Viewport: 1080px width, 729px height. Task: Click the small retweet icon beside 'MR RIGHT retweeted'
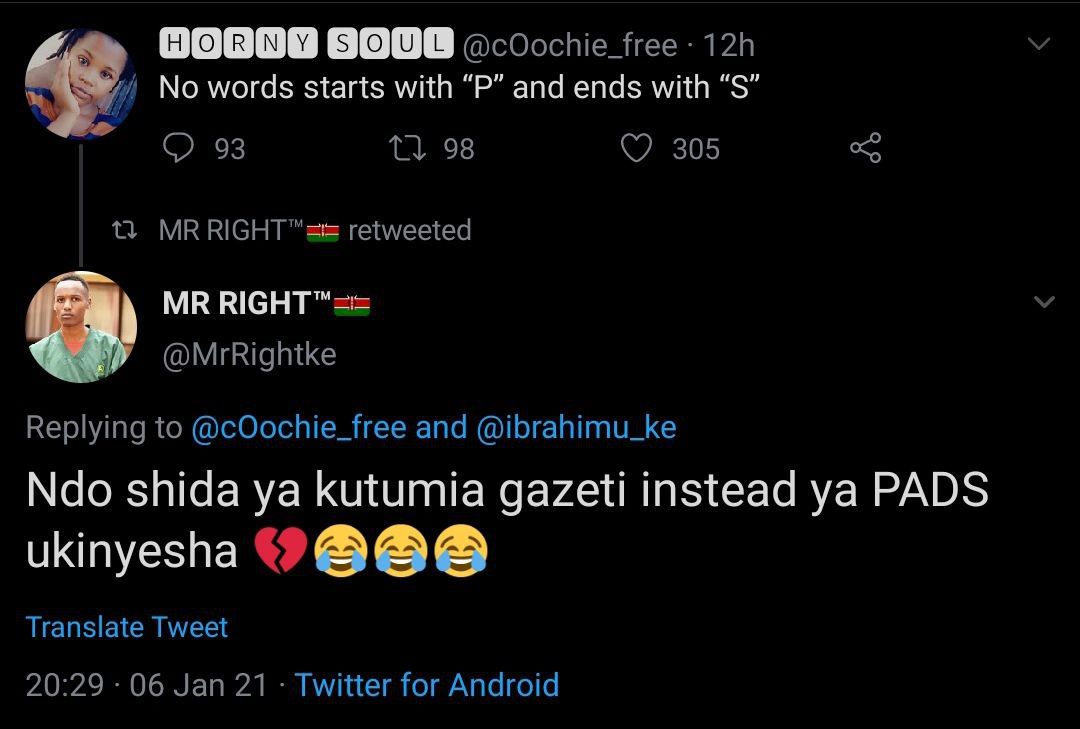[124, 231]
